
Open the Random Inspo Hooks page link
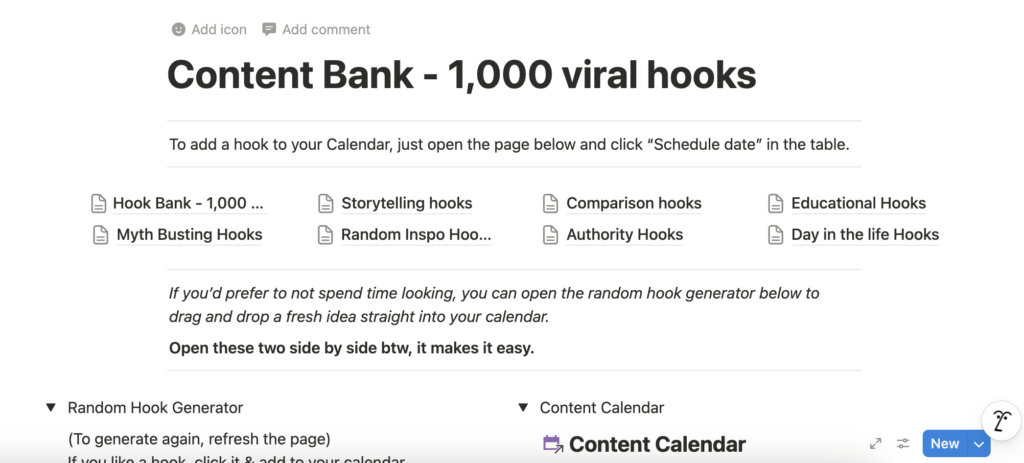point(416,235)
